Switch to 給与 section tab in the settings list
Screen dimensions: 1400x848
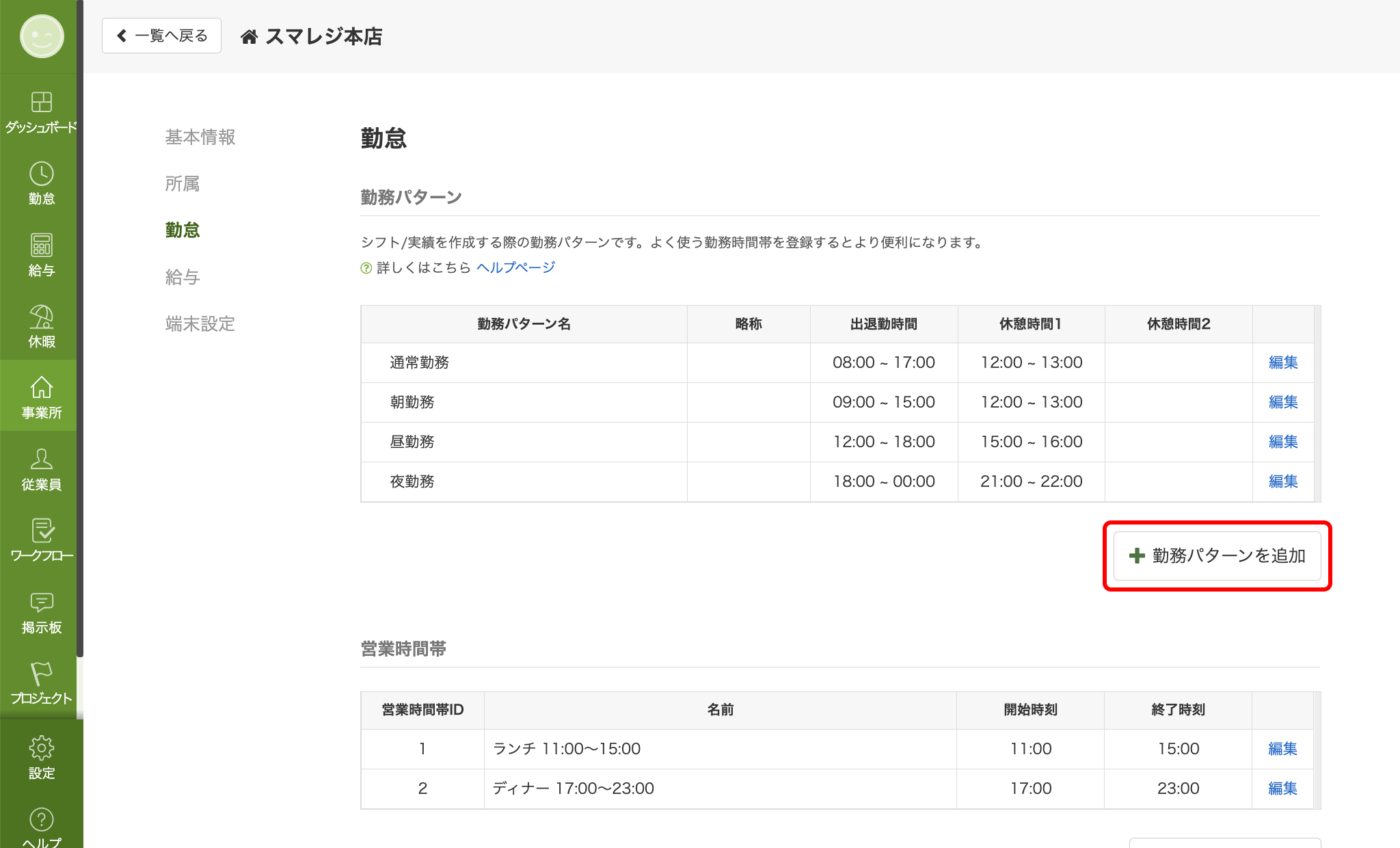point(183,277)
